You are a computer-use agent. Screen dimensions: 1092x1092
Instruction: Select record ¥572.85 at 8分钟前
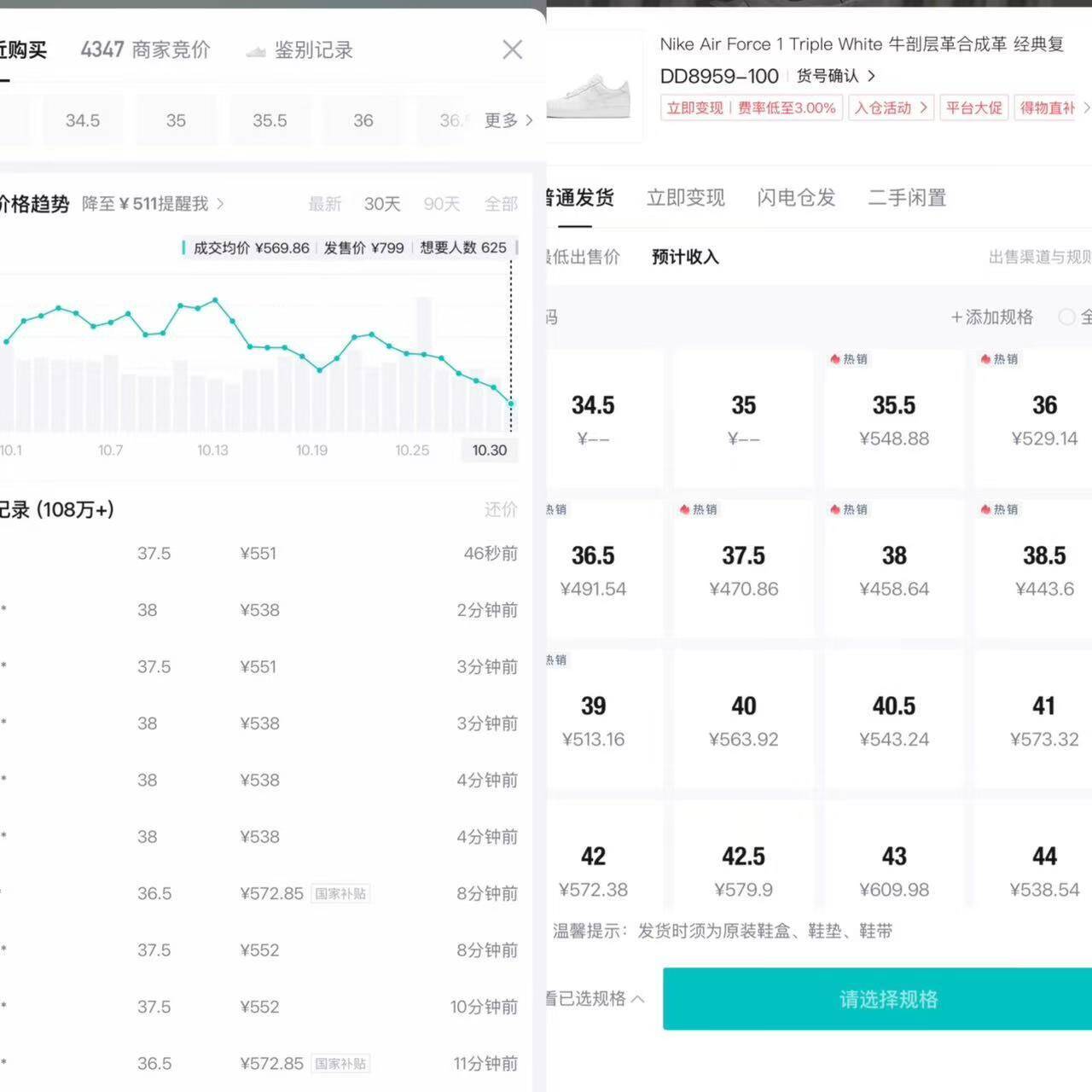coord(258,893)
